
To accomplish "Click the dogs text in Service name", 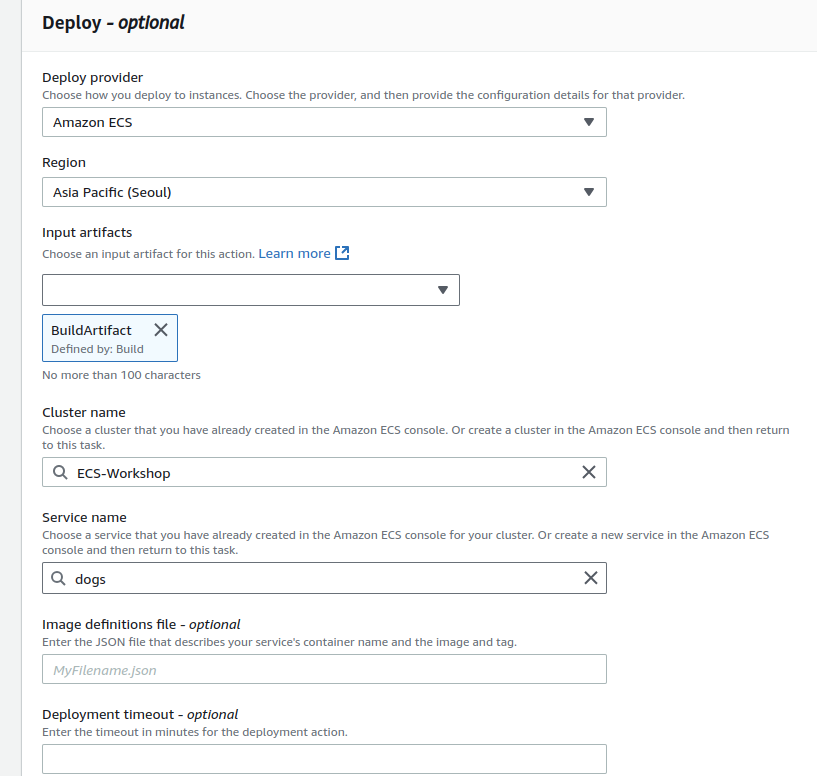I will [x=90, y=579].
